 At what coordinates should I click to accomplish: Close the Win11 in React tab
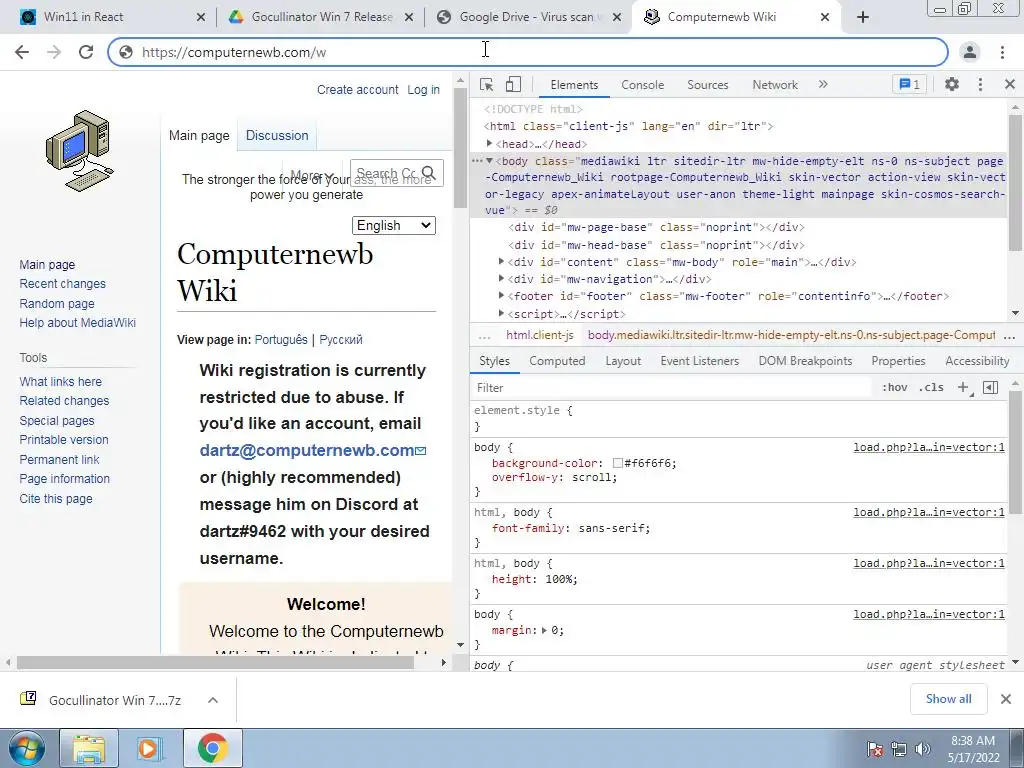point(201,18)
